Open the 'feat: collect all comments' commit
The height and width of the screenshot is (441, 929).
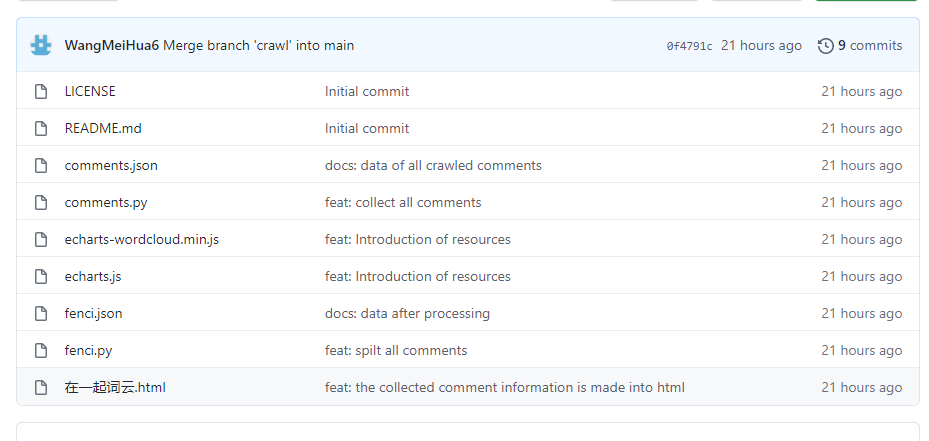coord(403,202)
